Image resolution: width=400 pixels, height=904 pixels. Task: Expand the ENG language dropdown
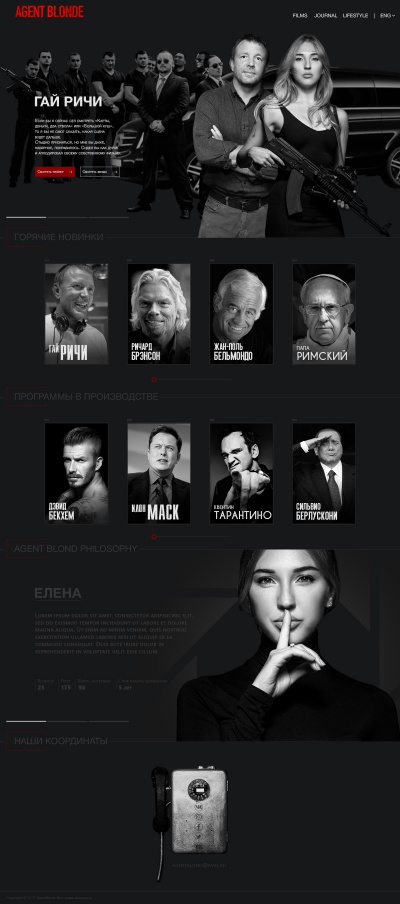pos(387,16)
